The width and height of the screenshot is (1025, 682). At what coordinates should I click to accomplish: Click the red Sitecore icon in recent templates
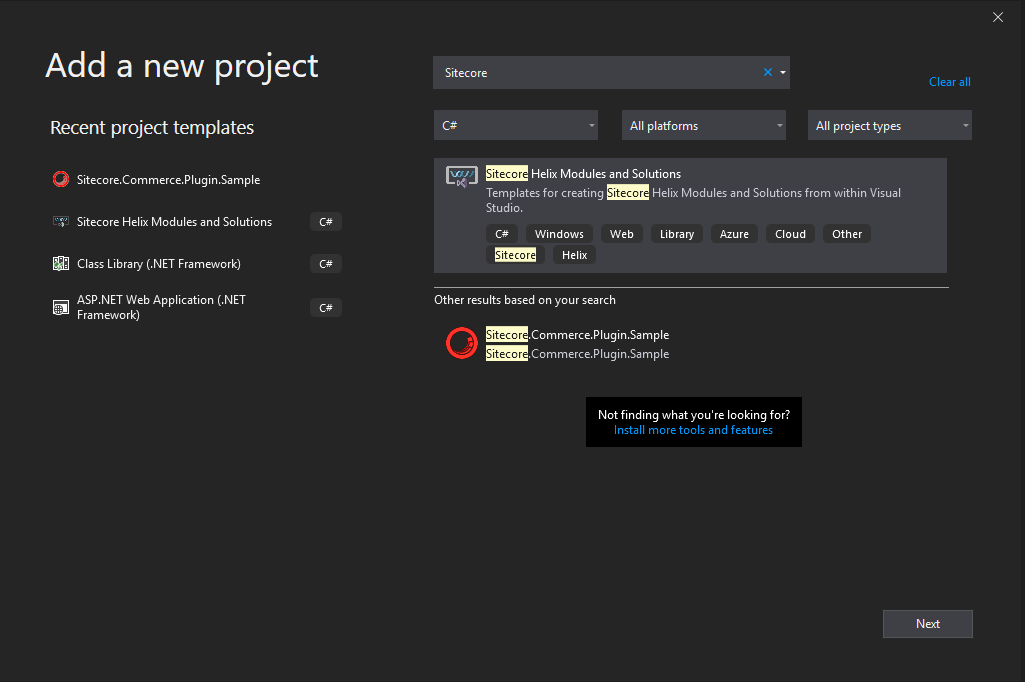pyautogui.click(x=61, y=179)
